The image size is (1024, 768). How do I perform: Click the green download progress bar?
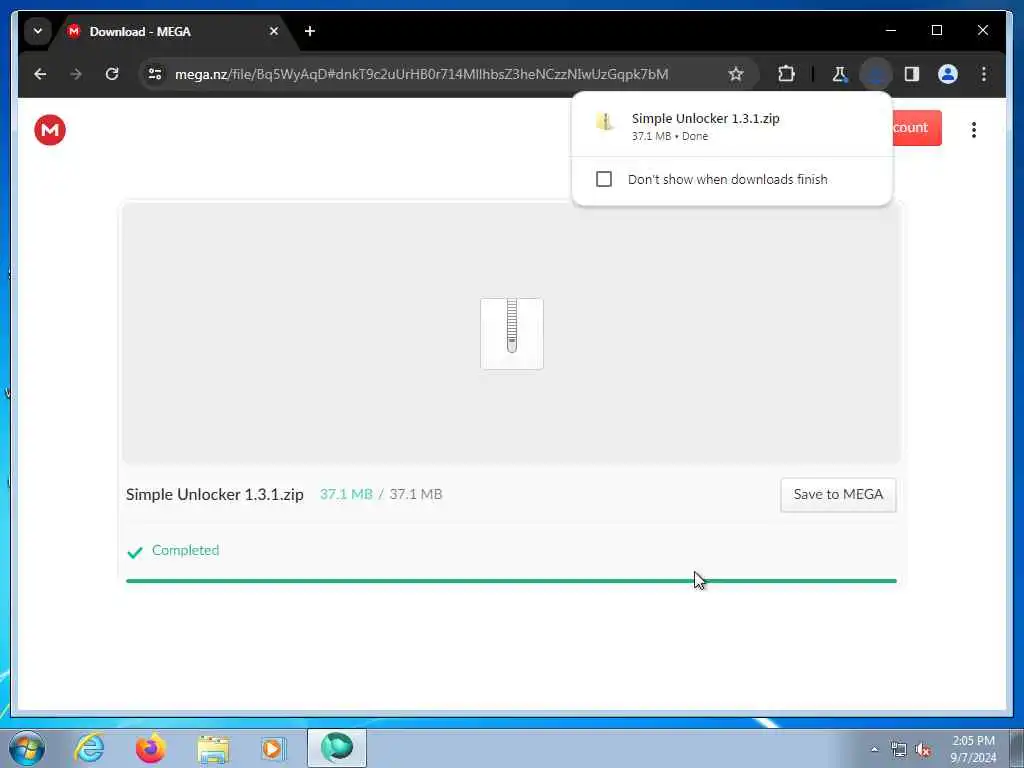[x=511, y=581]
